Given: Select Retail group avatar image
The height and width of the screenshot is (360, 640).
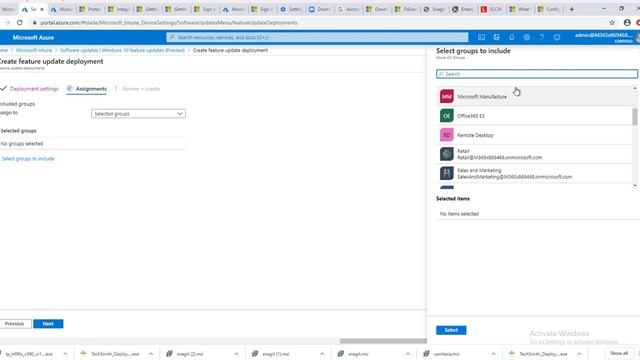Looking at the screenshot, I should click(447, 154).
